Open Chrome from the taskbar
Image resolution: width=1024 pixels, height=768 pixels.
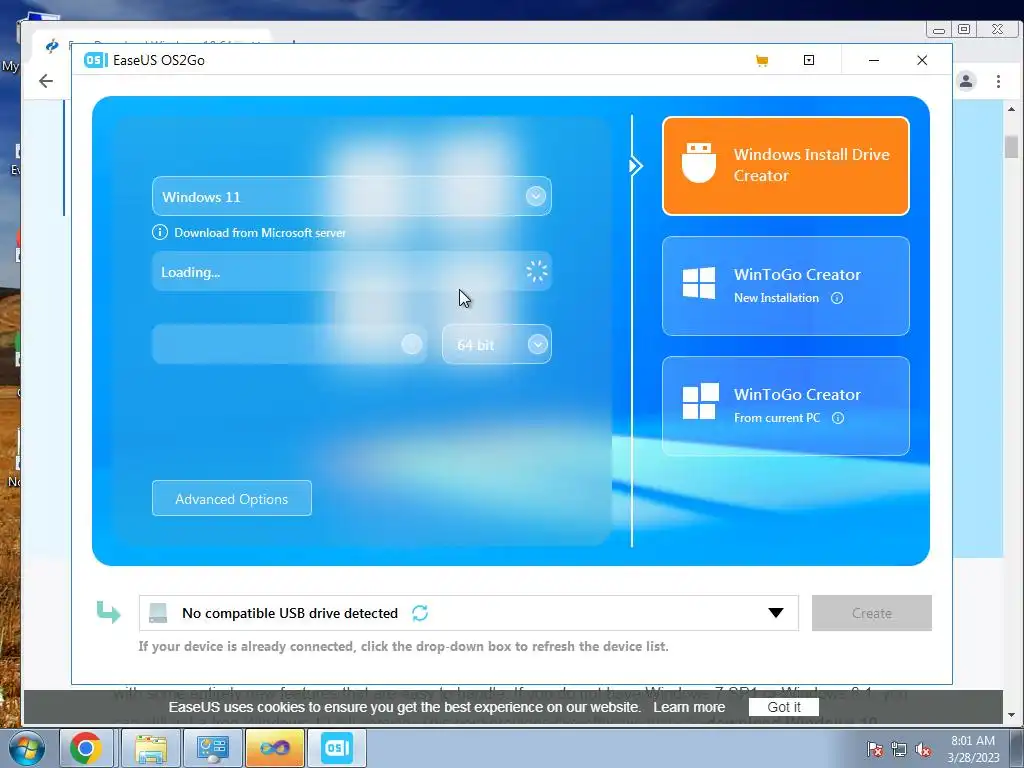point(86,748)
